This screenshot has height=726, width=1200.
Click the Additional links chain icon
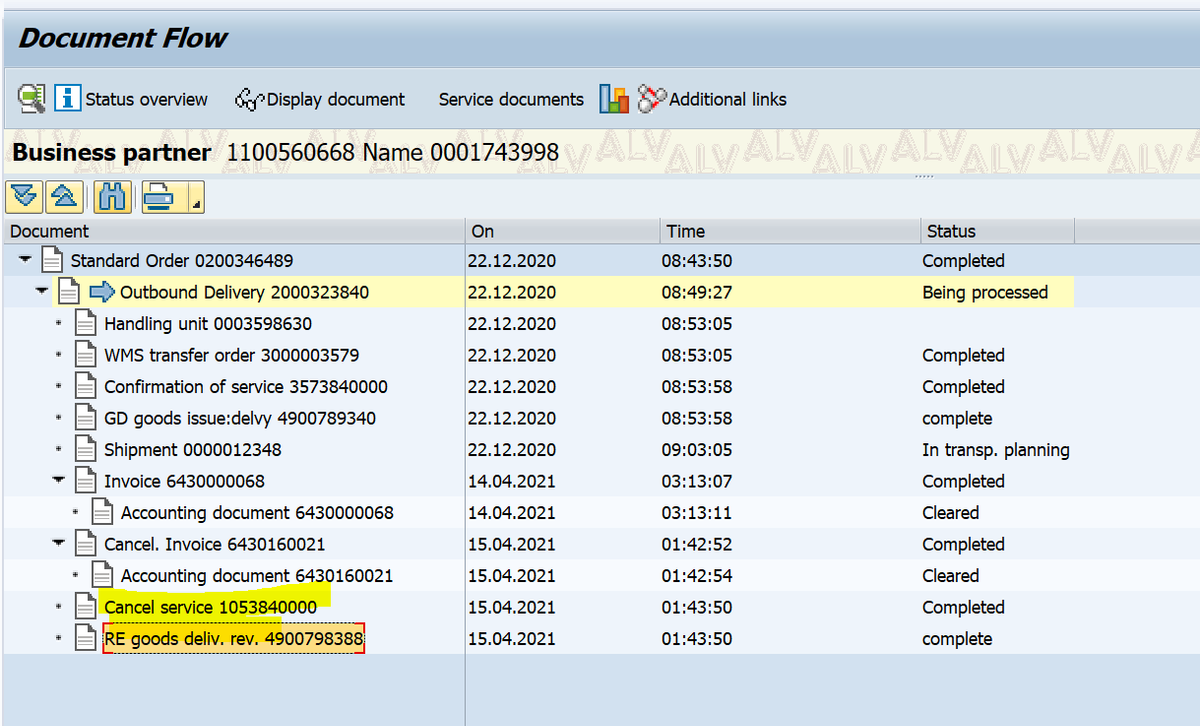pos(651,99)
